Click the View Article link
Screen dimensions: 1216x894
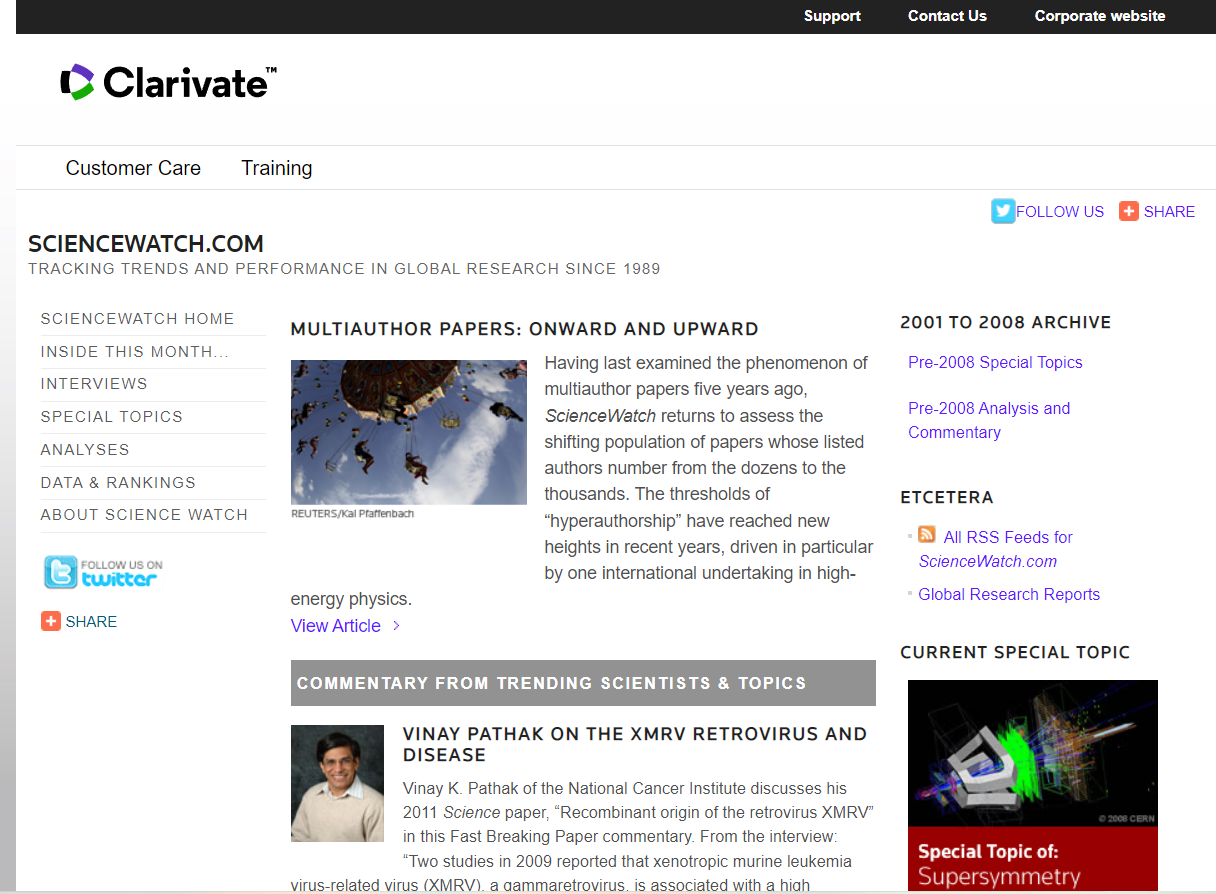[336, 626]
